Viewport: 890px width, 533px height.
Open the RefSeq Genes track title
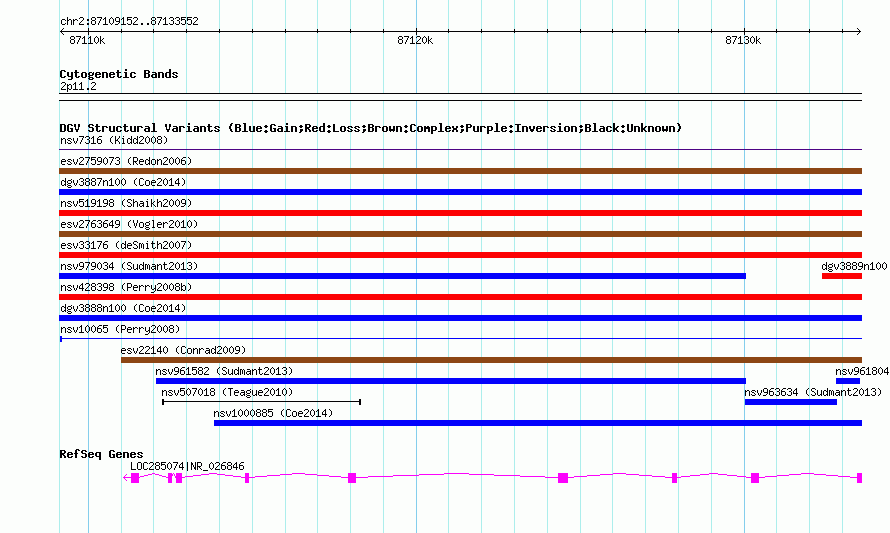point(102,454)
